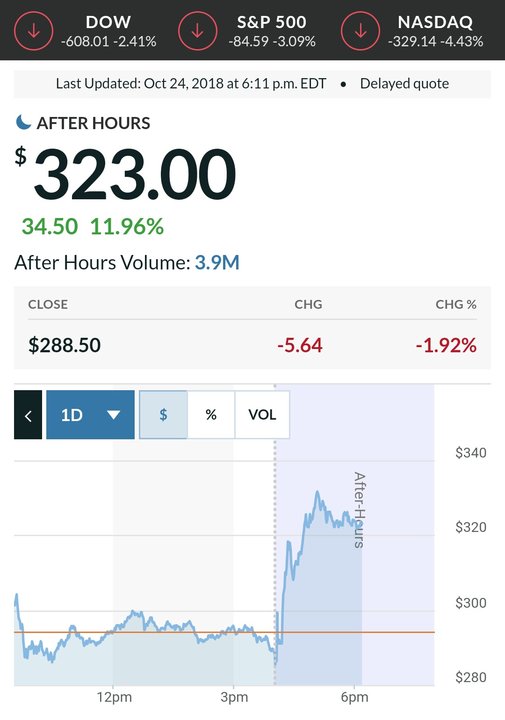Screen dimensions: 505x720
Task: Open the 1D time range dropdown
Action: click(90, 415)
